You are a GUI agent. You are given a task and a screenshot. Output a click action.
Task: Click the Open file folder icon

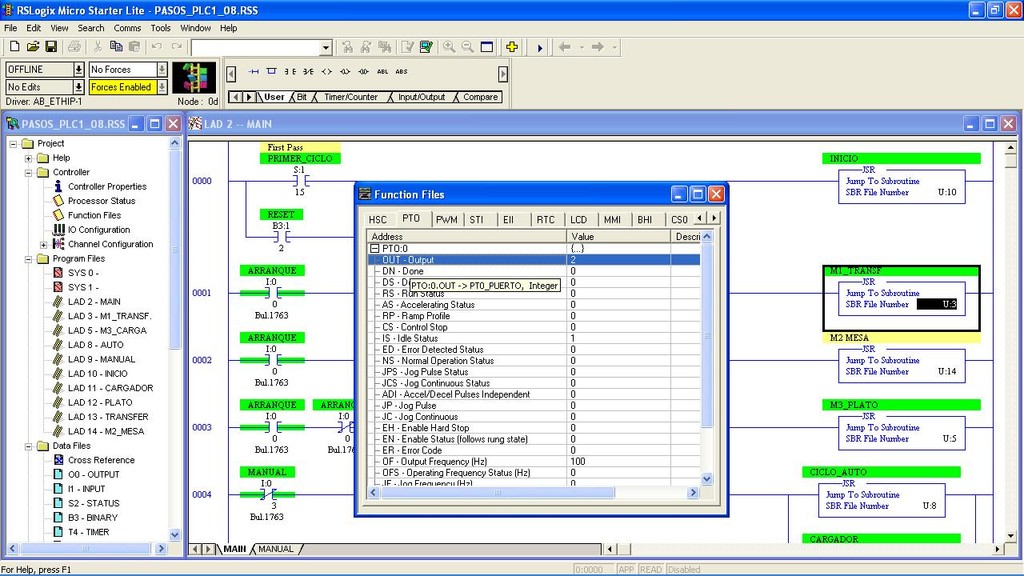click(x=33, y=47)
